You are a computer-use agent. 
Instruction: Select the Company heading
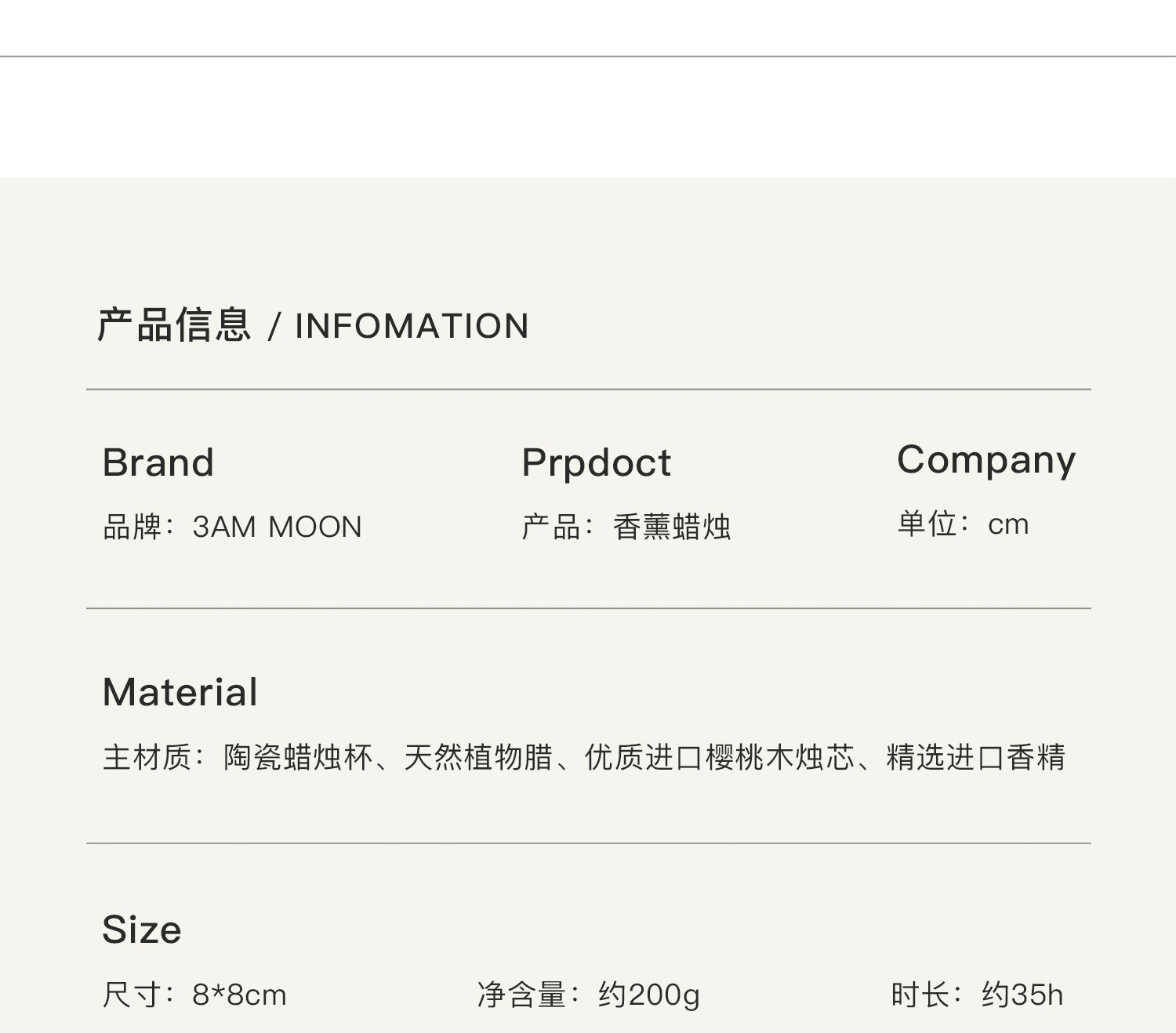[985, 460]
